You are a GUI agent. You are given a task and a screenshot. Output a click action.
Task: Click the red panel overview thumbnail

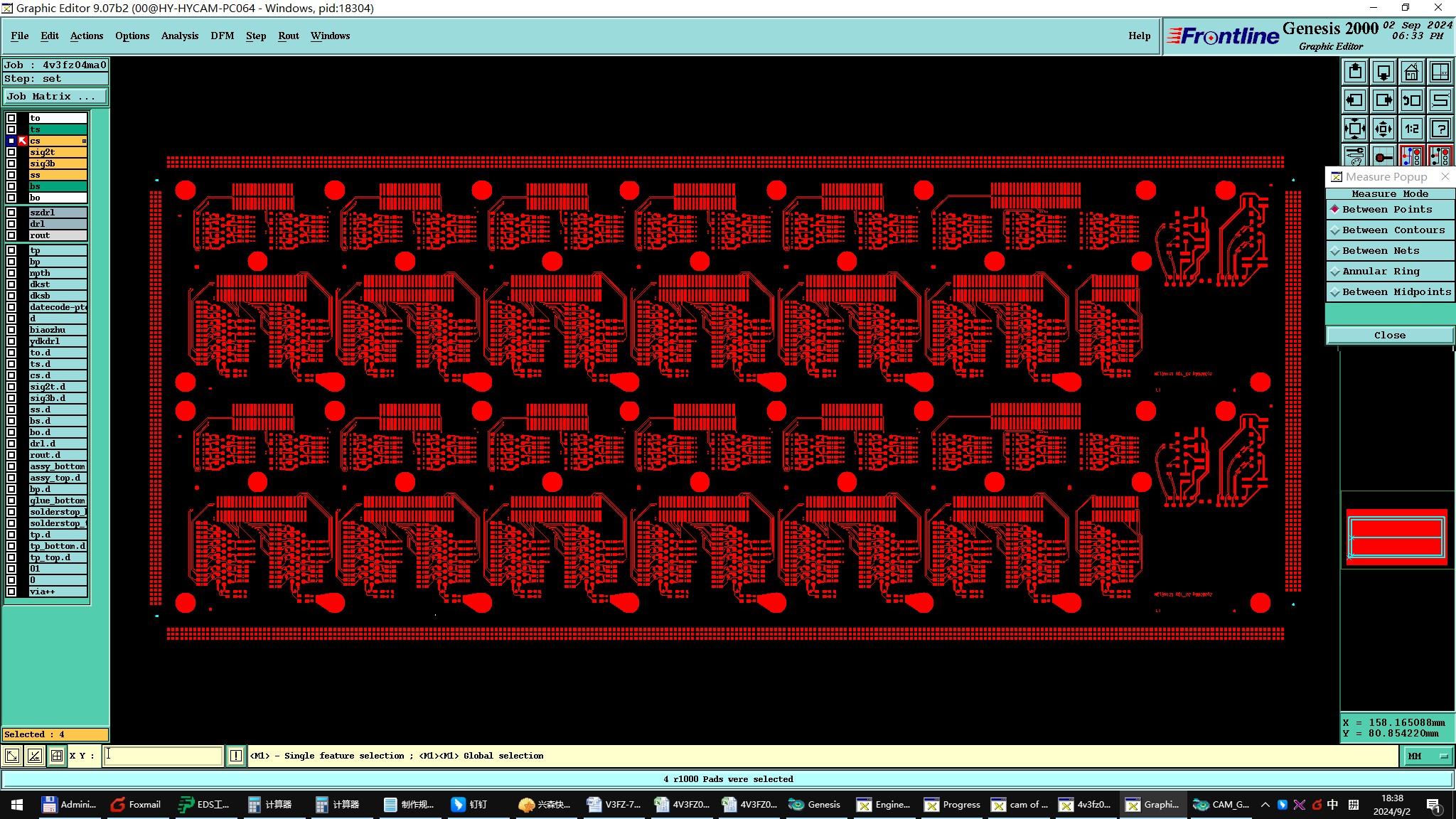coord(1396,537)
